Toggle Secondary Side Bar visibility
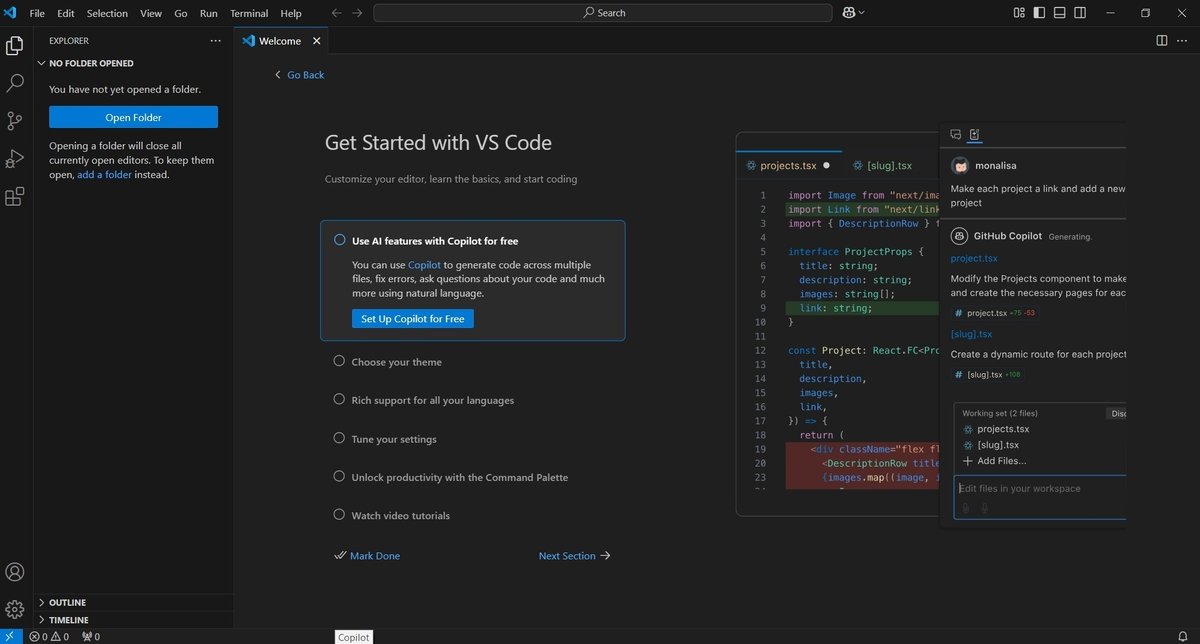 [x=1080, y=13]
